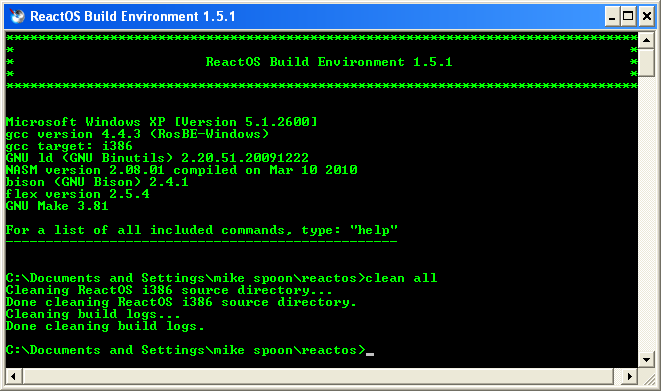The height and width of the screenshot is (391, 661).
Task: Click the vertical scrollbar down arrow
Action: click(646, 360)
